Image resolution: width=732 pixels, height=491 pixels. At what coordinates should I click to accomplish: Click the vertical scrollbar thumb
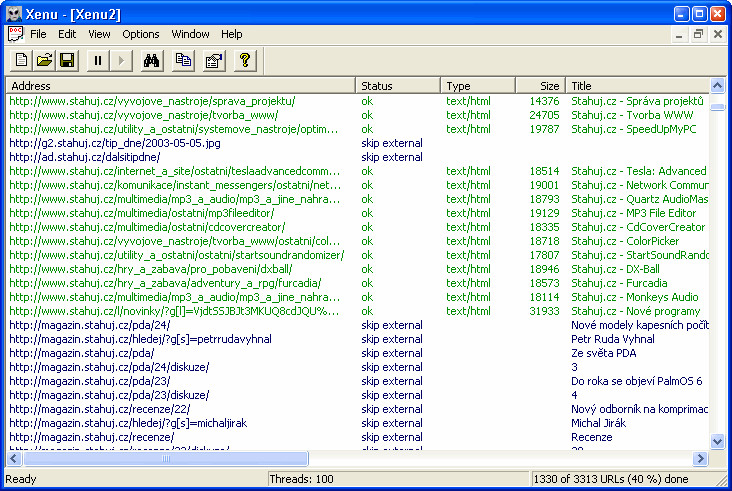[718, 107]
